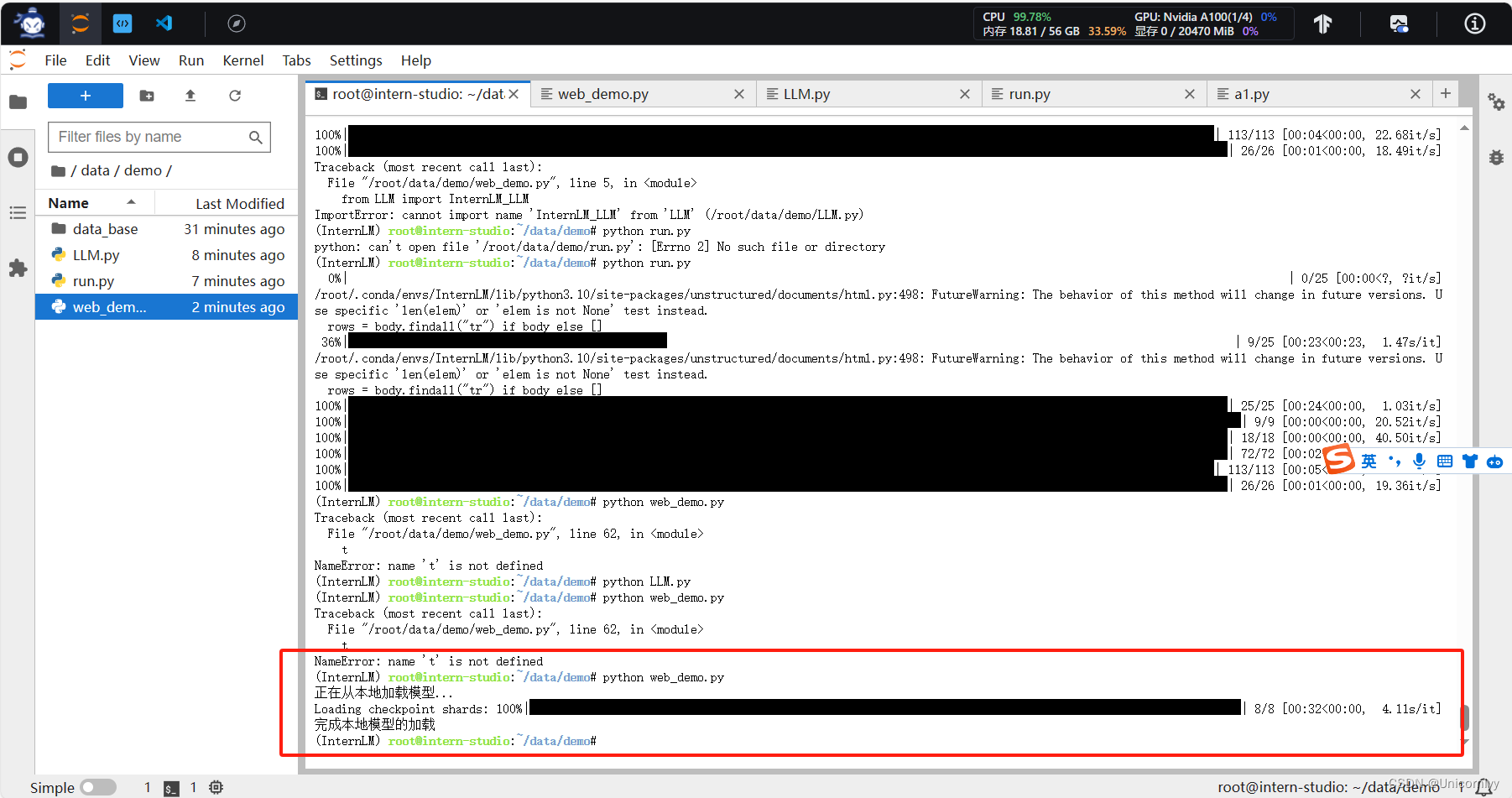Upload files with the upload icon
Viewport: 1512px width, 798px height.
[x=190, y=96]
